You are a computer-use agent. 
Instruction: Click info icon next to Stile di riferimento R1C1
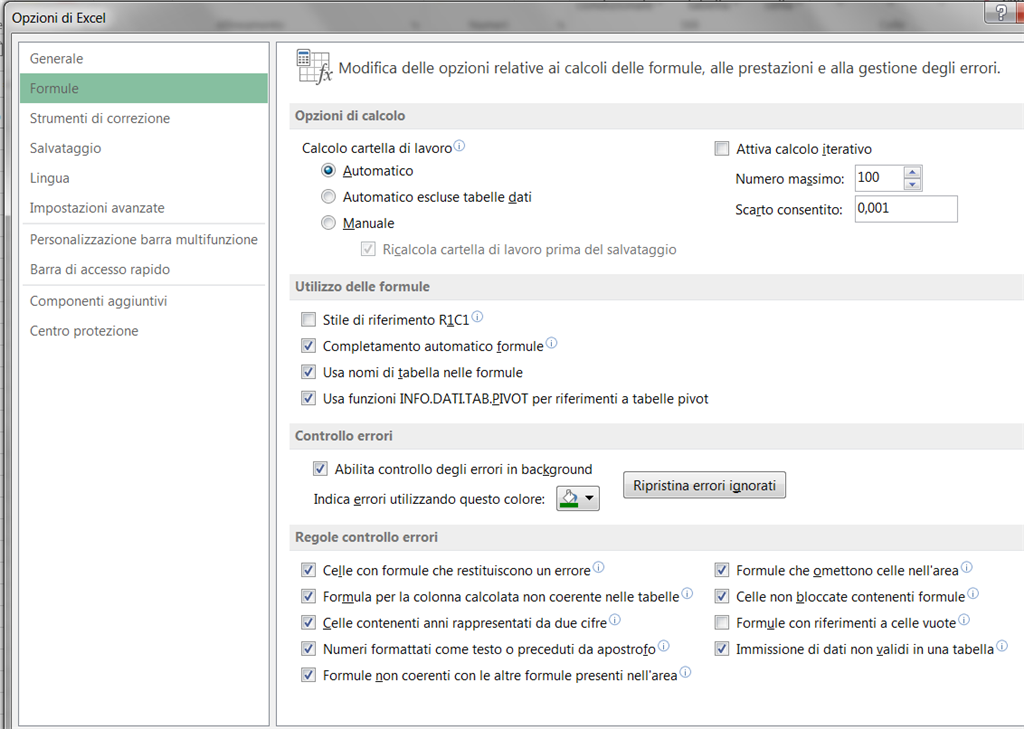477,317
